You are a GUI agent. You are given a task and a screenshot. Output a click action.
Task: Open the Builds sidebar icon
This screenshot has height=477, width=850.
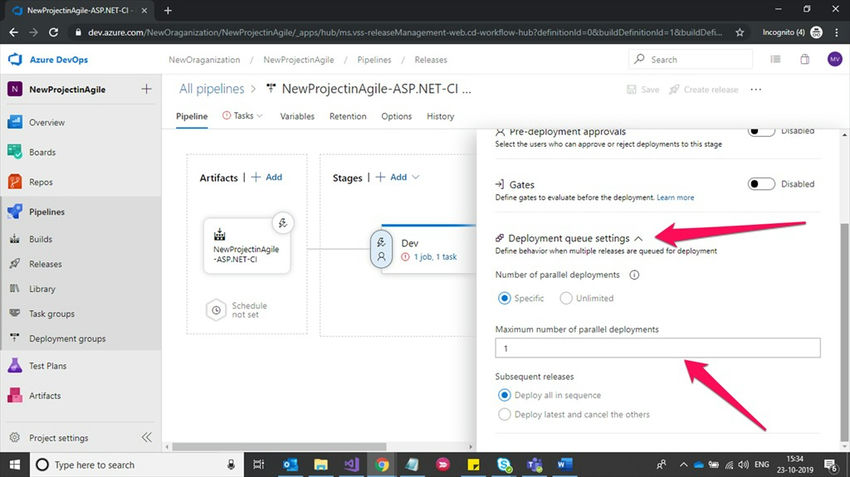pos(15,239)
